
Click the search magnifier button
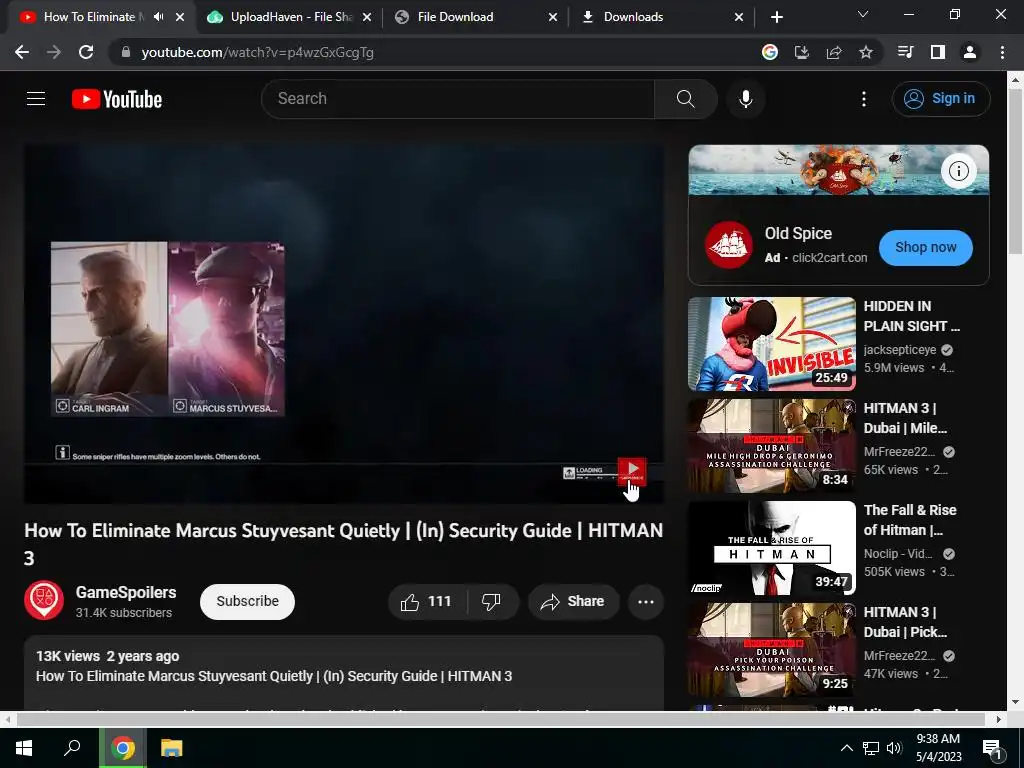(686, 99)
